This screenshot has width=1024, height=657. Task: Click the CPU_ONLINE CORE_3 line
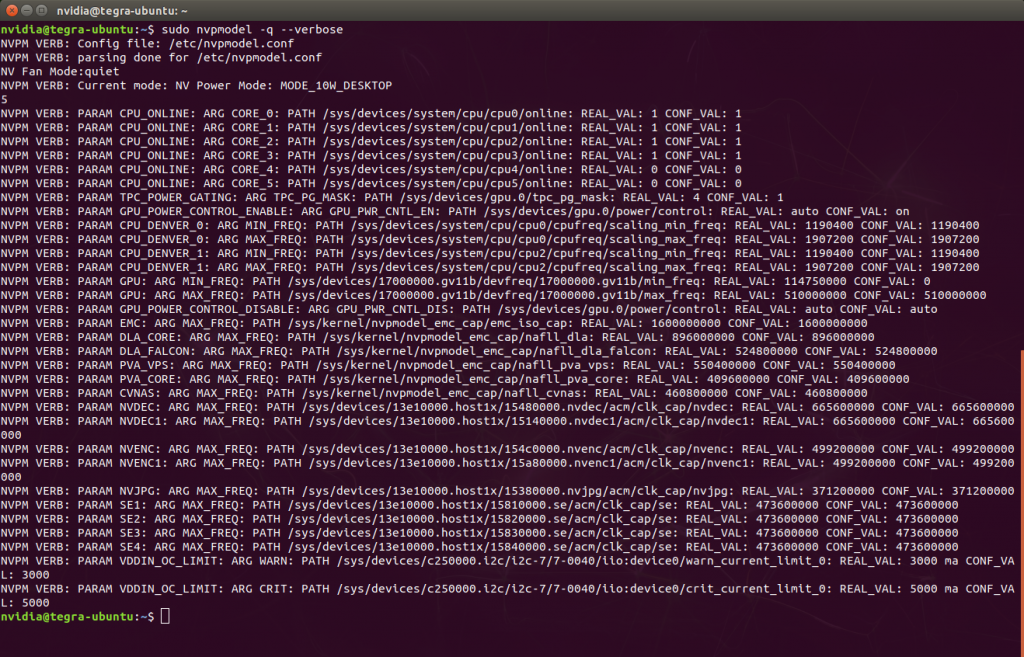[371, 155]
